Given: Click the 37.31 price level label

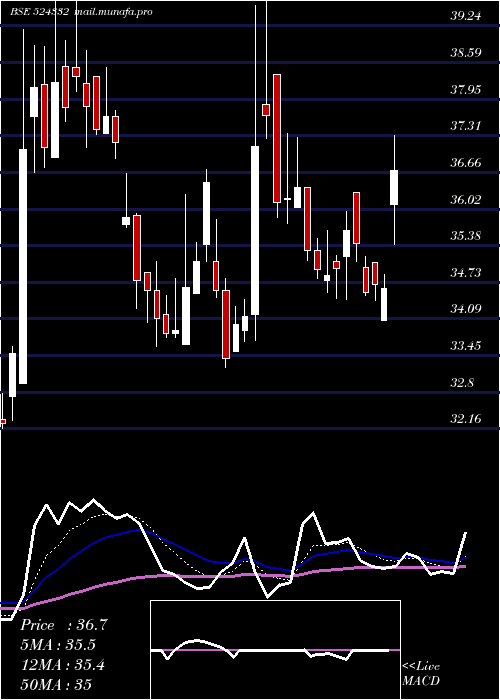Looking at the screenshot, I should pyautogui.click(x=466, y=126).
